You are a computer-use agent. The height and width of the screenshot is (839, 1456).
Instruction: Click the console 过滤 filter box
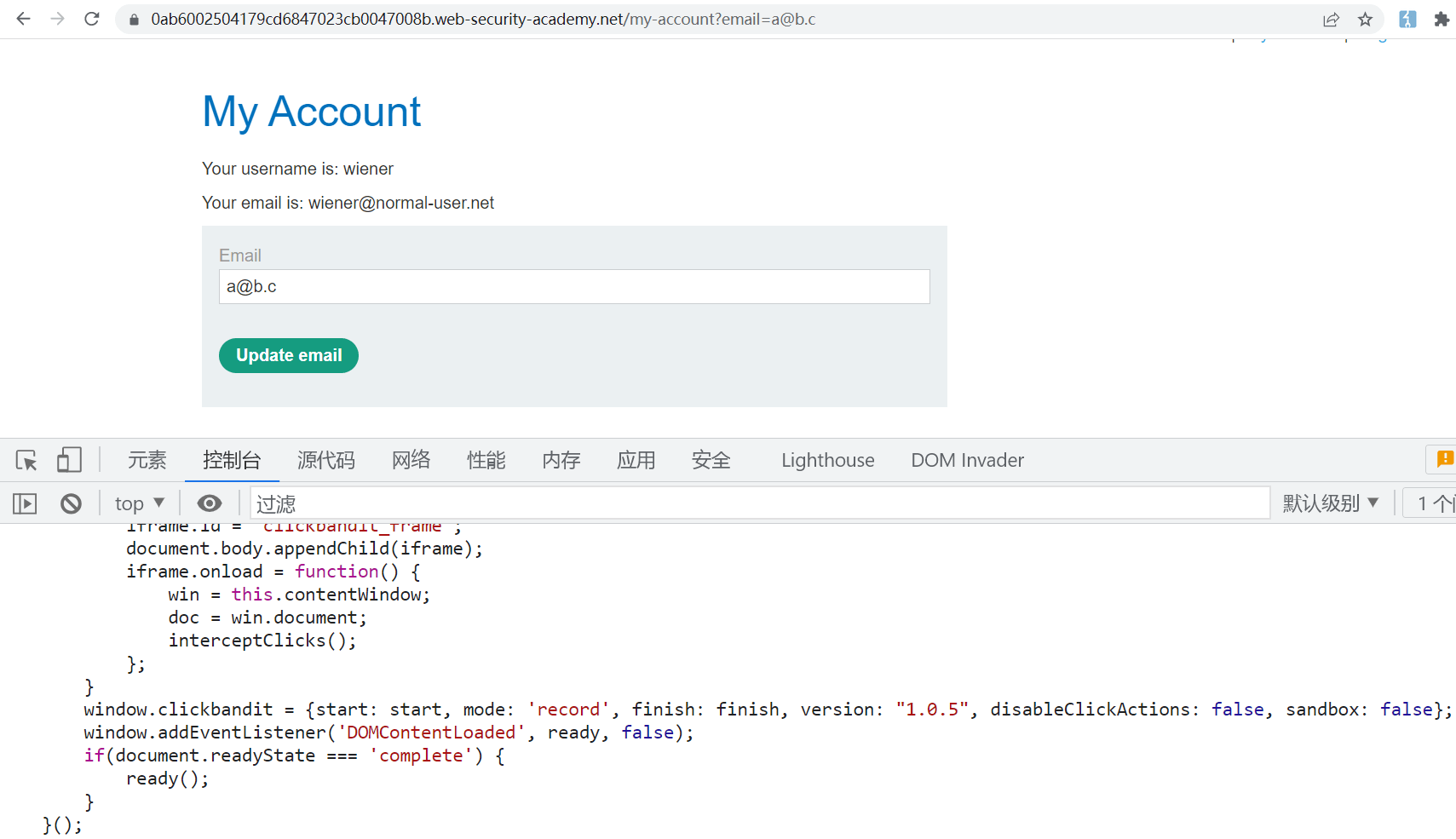[x=758, y=503]
